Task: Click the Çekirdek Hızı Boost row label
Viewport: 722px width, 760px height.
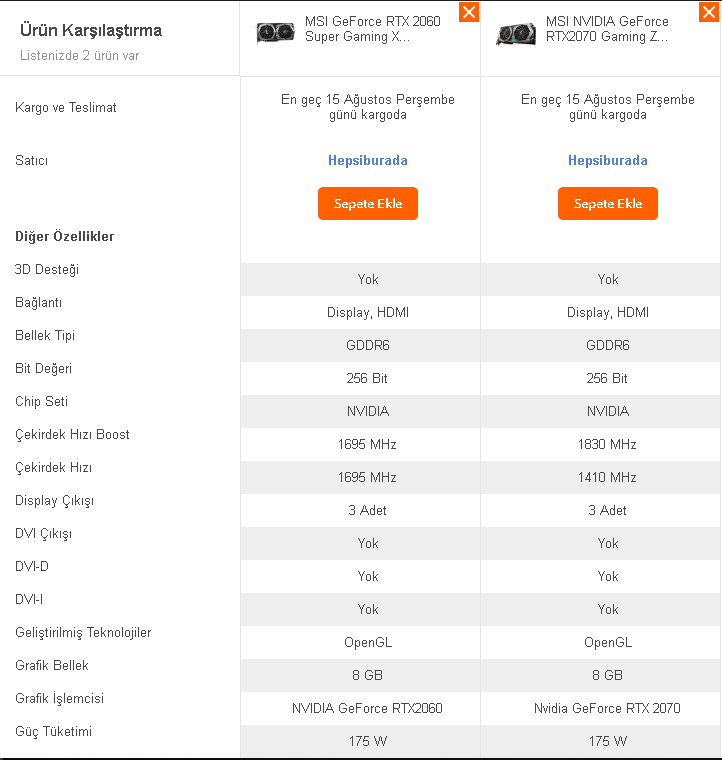Action: 72,434
